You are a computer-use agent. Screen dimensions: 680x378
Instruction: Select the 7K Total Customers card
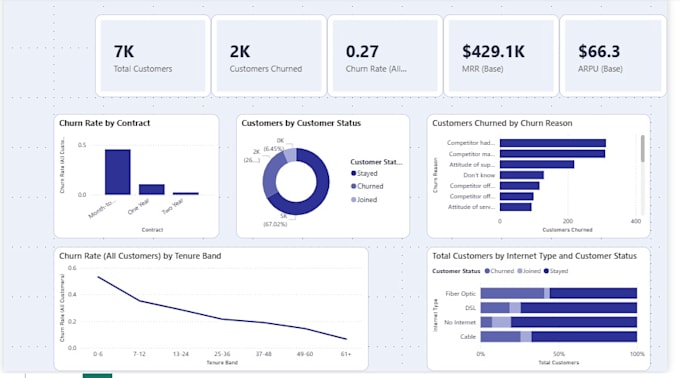click(153, 55)
